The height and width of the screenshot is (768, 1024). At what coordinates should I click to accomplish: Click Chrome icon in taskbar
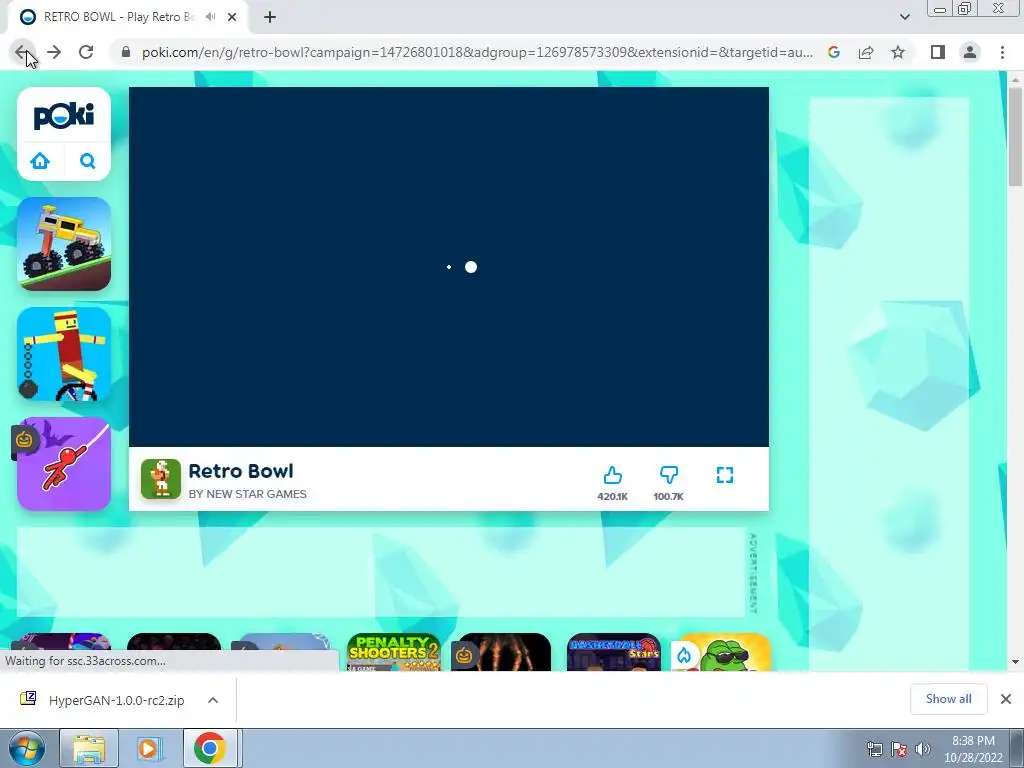210,748
